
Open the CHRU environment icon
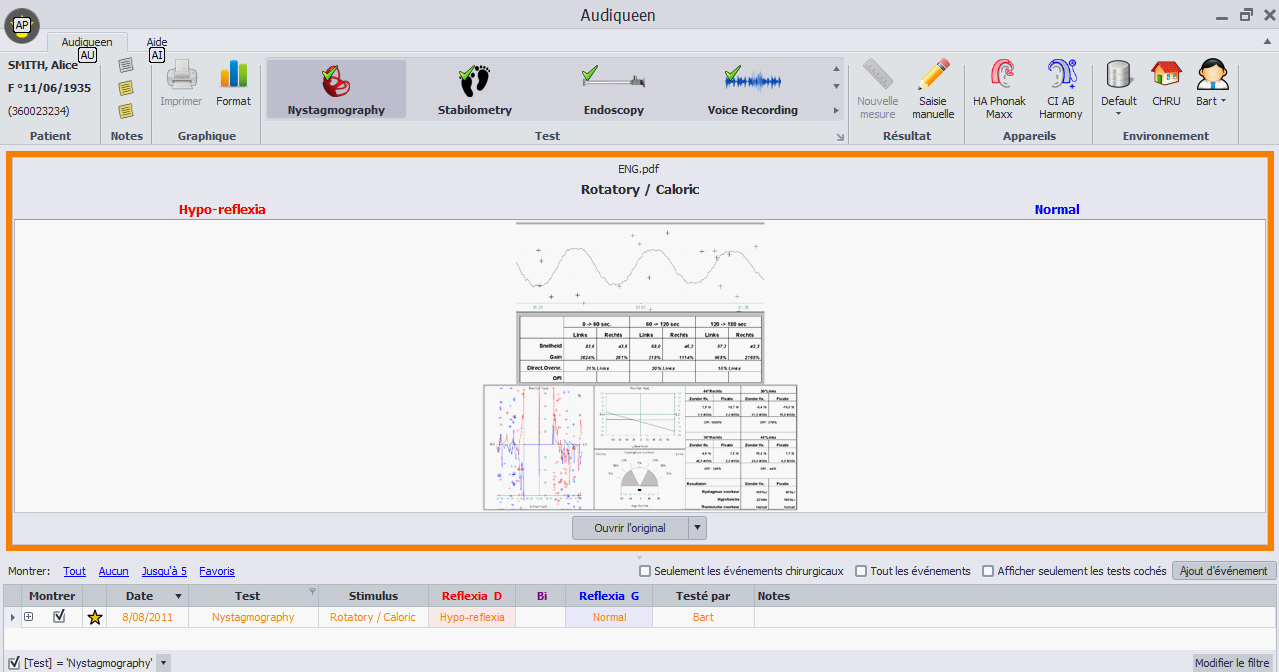click(x=1165, y=85)
